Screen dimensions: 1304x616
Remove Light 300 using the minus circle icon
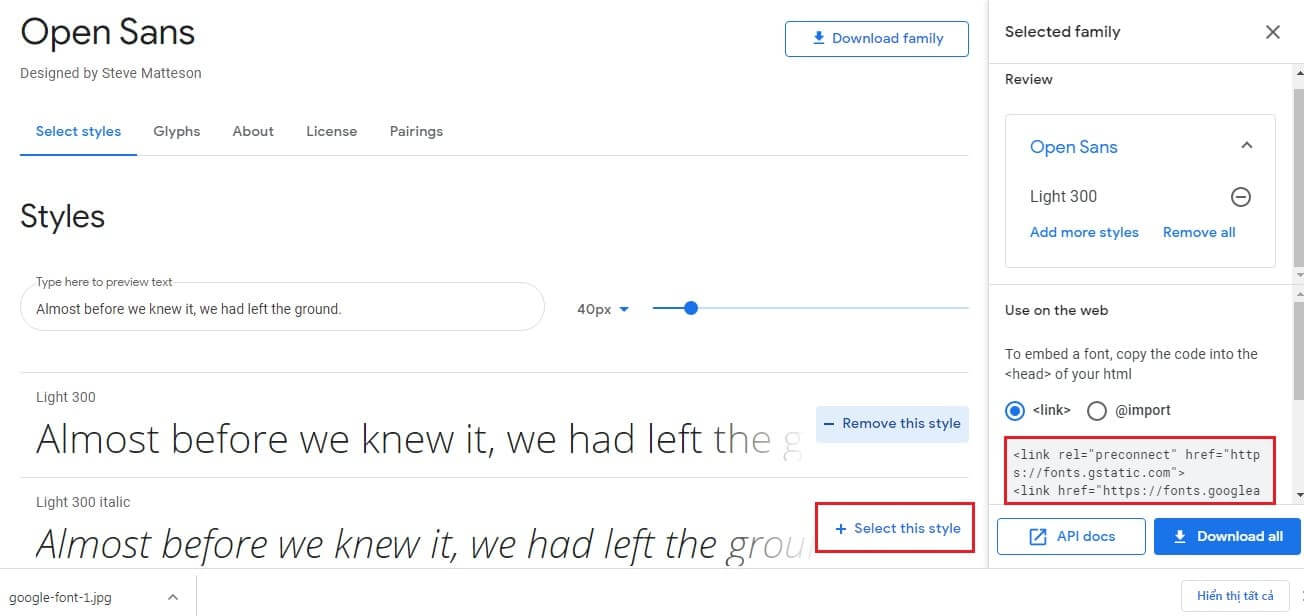tap(1241, 196)
